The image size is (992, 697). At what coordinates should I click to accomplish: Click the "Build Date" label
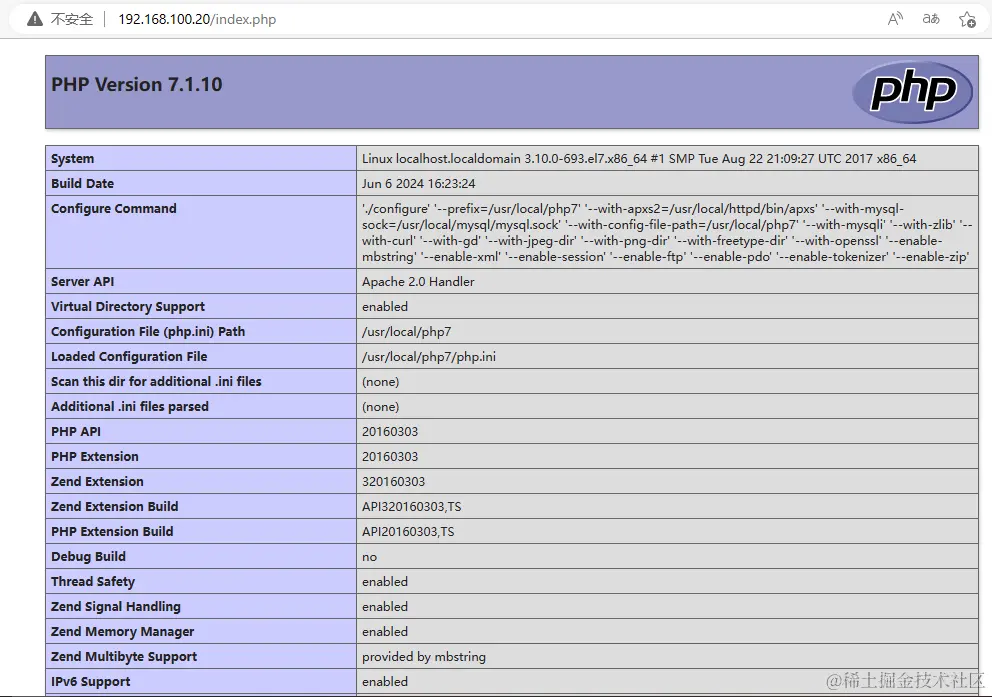point(83,183)
